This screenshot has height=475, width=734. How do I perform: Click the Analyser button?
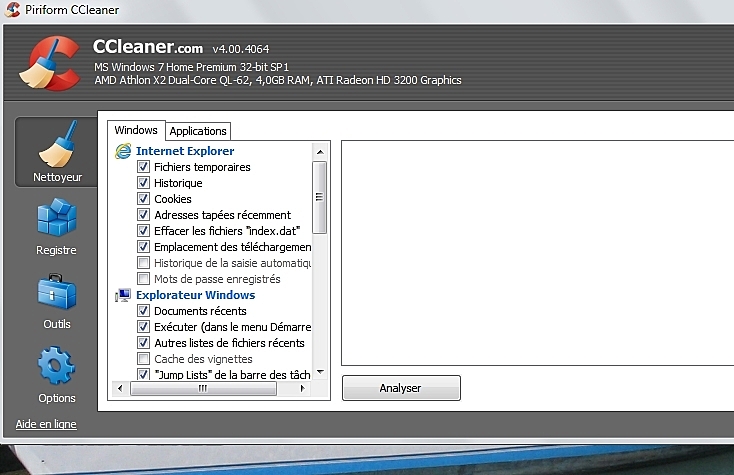(x=401, y=388)
